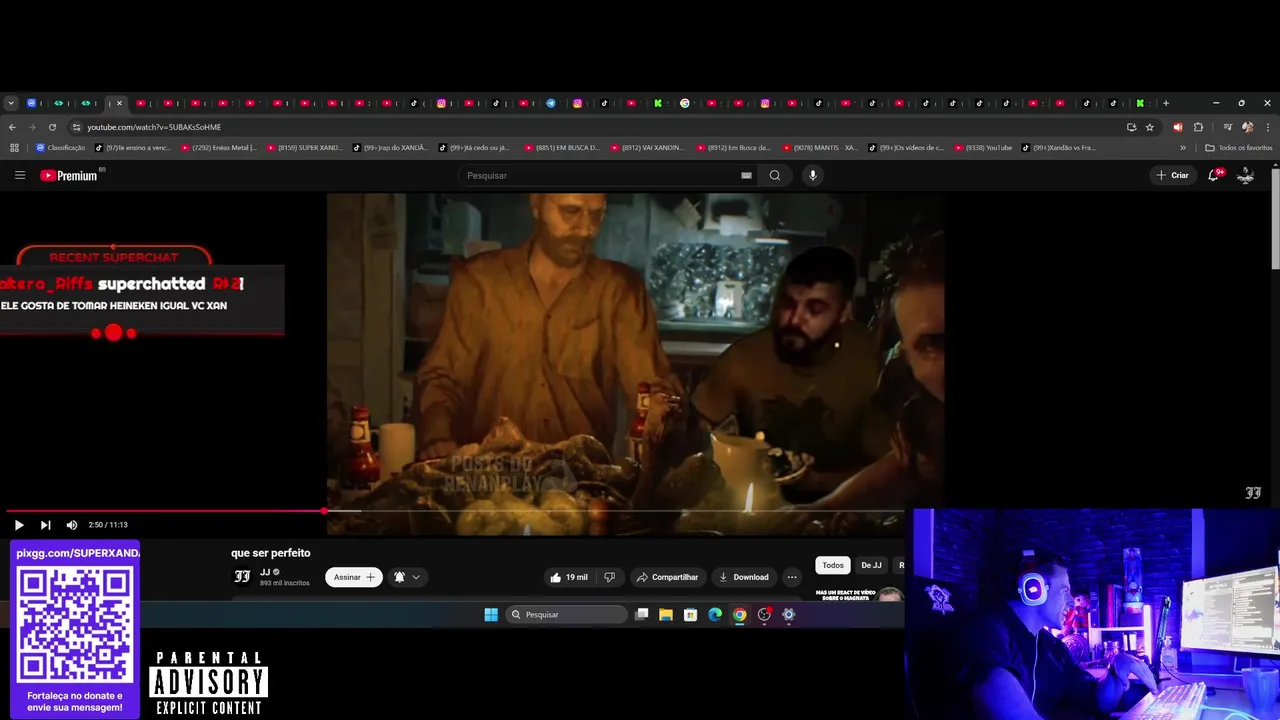
Task: Click the youtube.com address bar
Action: [x=600, y=127]
